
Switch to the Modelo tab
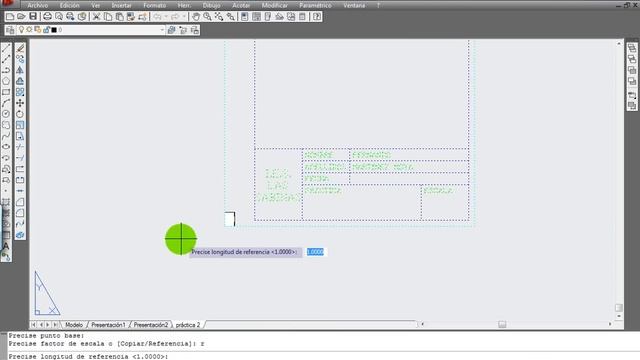(x=74, y=325)
